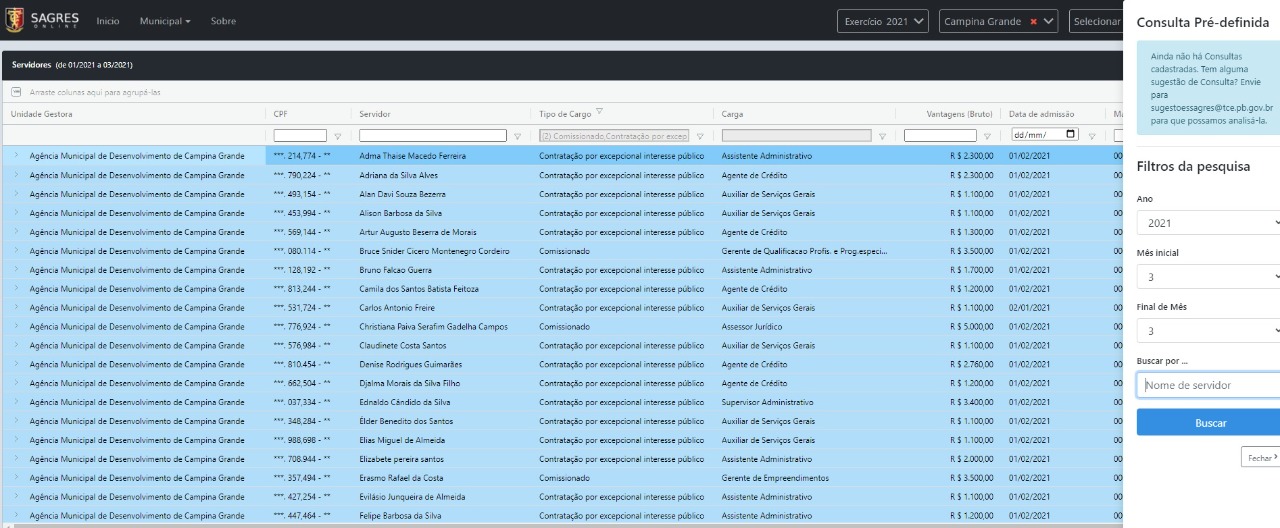
Task: Sort by CPF column header
Action: point(281,114)
